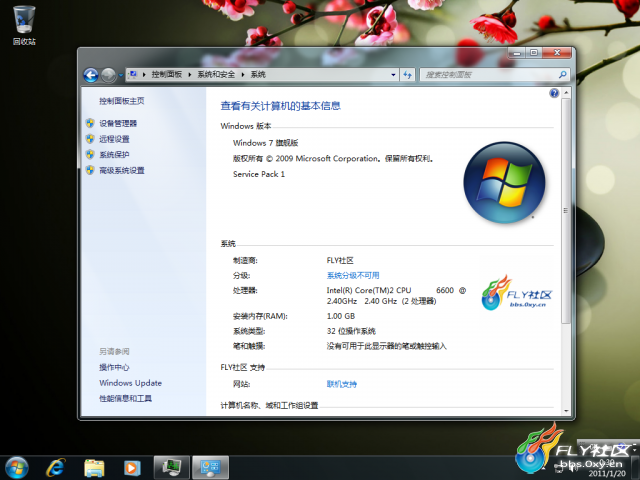Viewport: 640px width, 480px height.
Task: Switch to the Control Panel taskbar button
Action: tap(211, 468)
